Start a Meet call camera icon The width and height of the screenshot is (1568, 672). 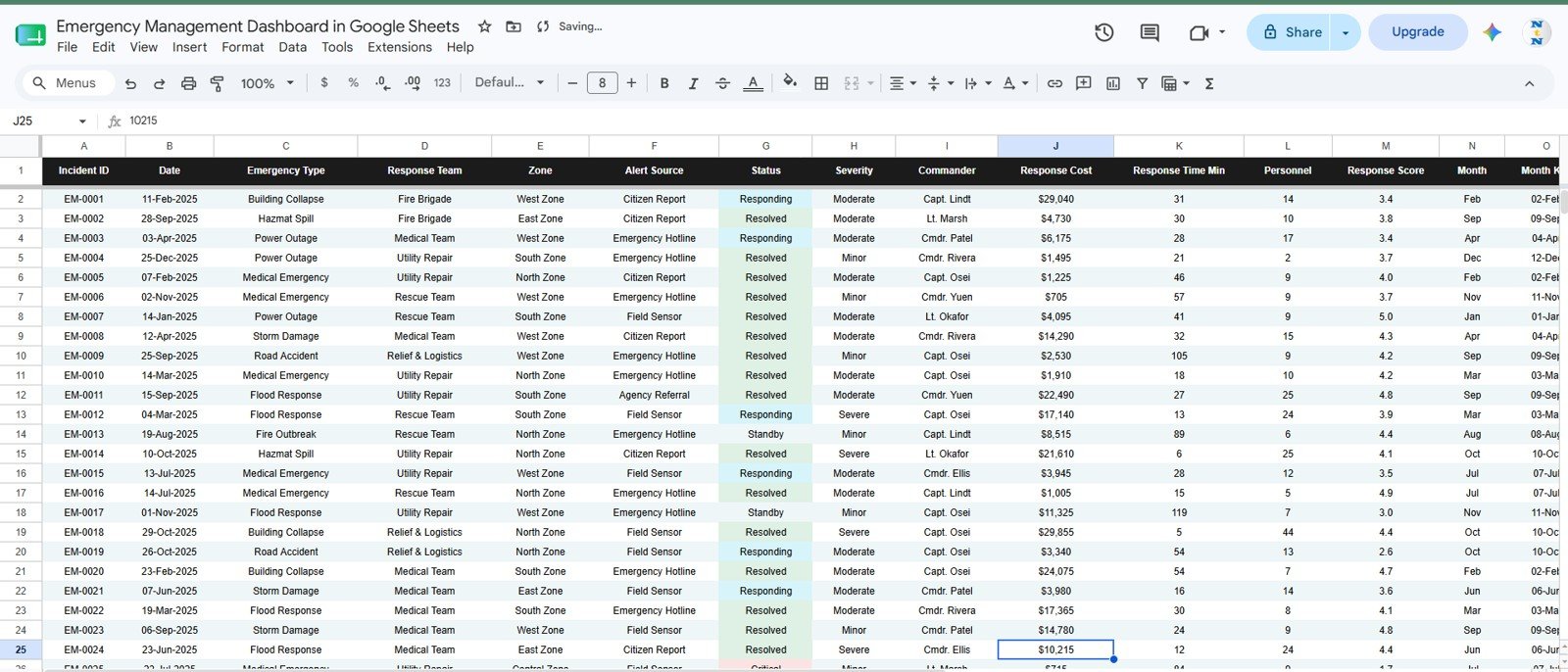pyautogui.click(x=1199, y=32)
